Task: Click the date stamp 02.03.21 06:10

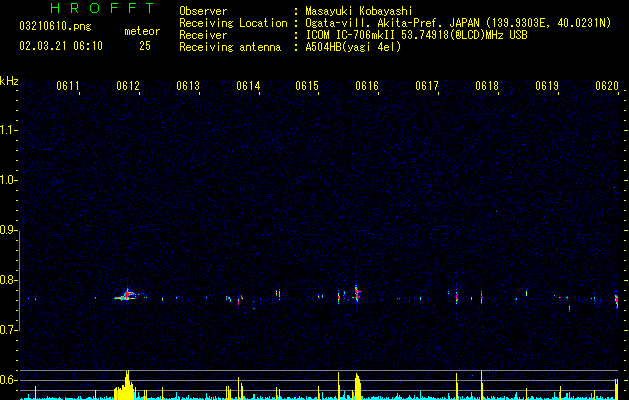Action: (61, 46)
